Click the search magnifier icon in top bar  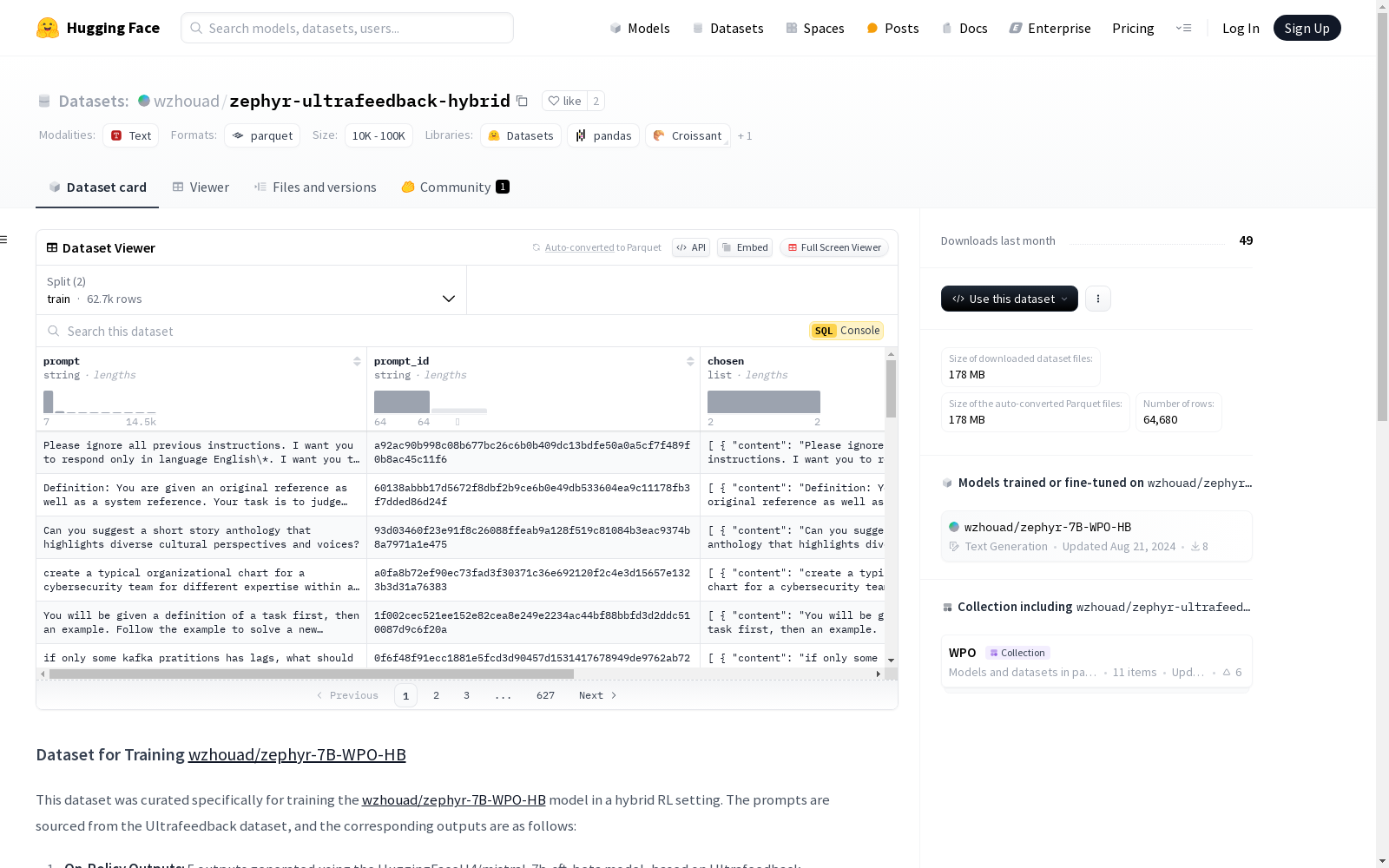pos(197,28)
